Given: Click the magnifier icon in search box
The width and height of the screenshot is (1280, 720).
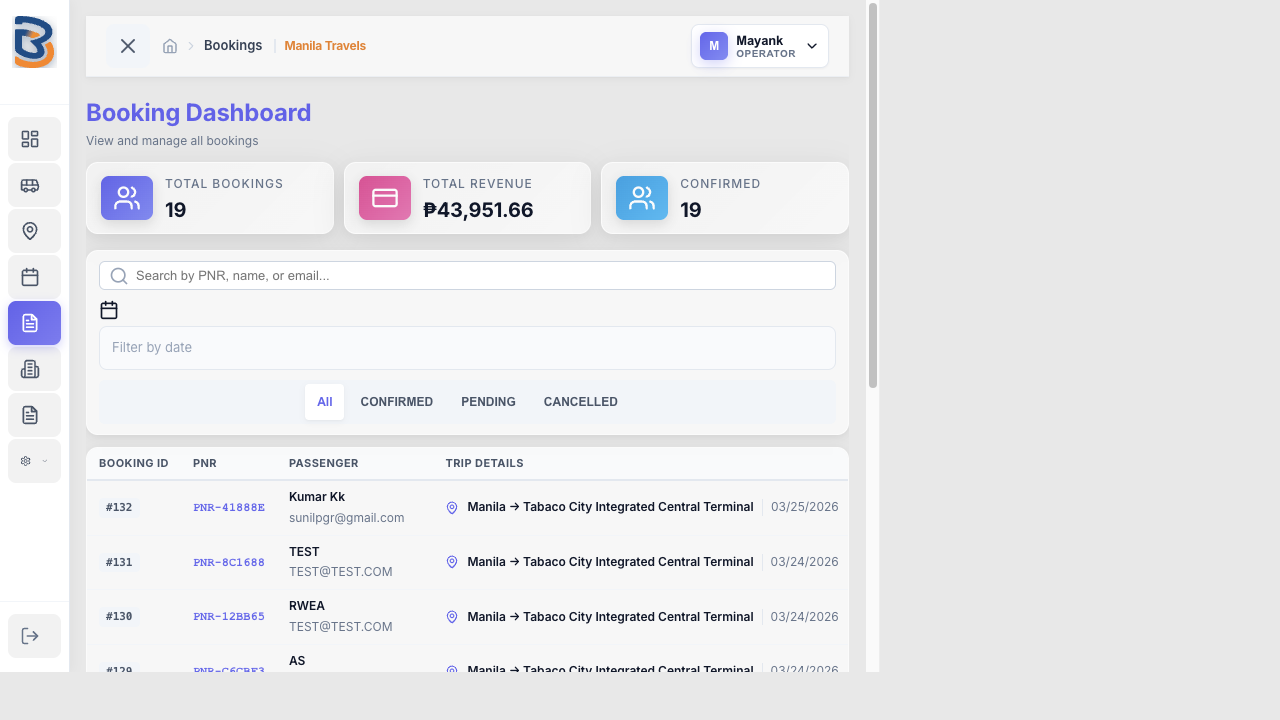Looking at the screenshot, I should (119, 276).
